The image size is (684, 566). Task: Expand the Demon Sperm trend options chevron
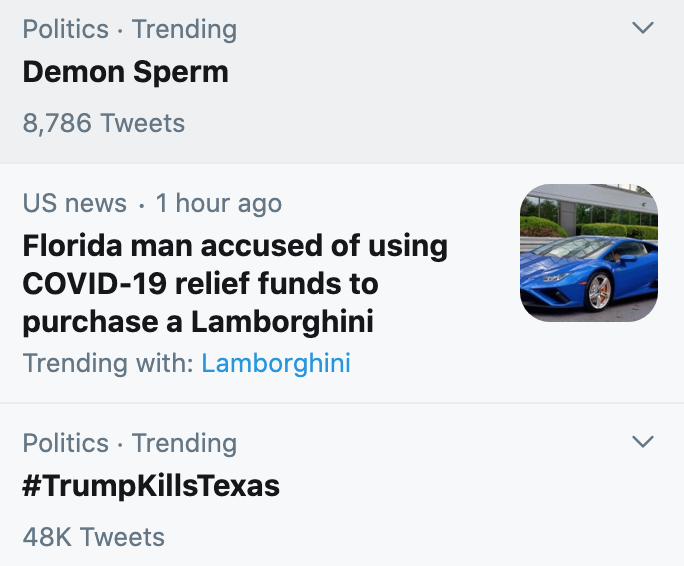click(643, 28)
